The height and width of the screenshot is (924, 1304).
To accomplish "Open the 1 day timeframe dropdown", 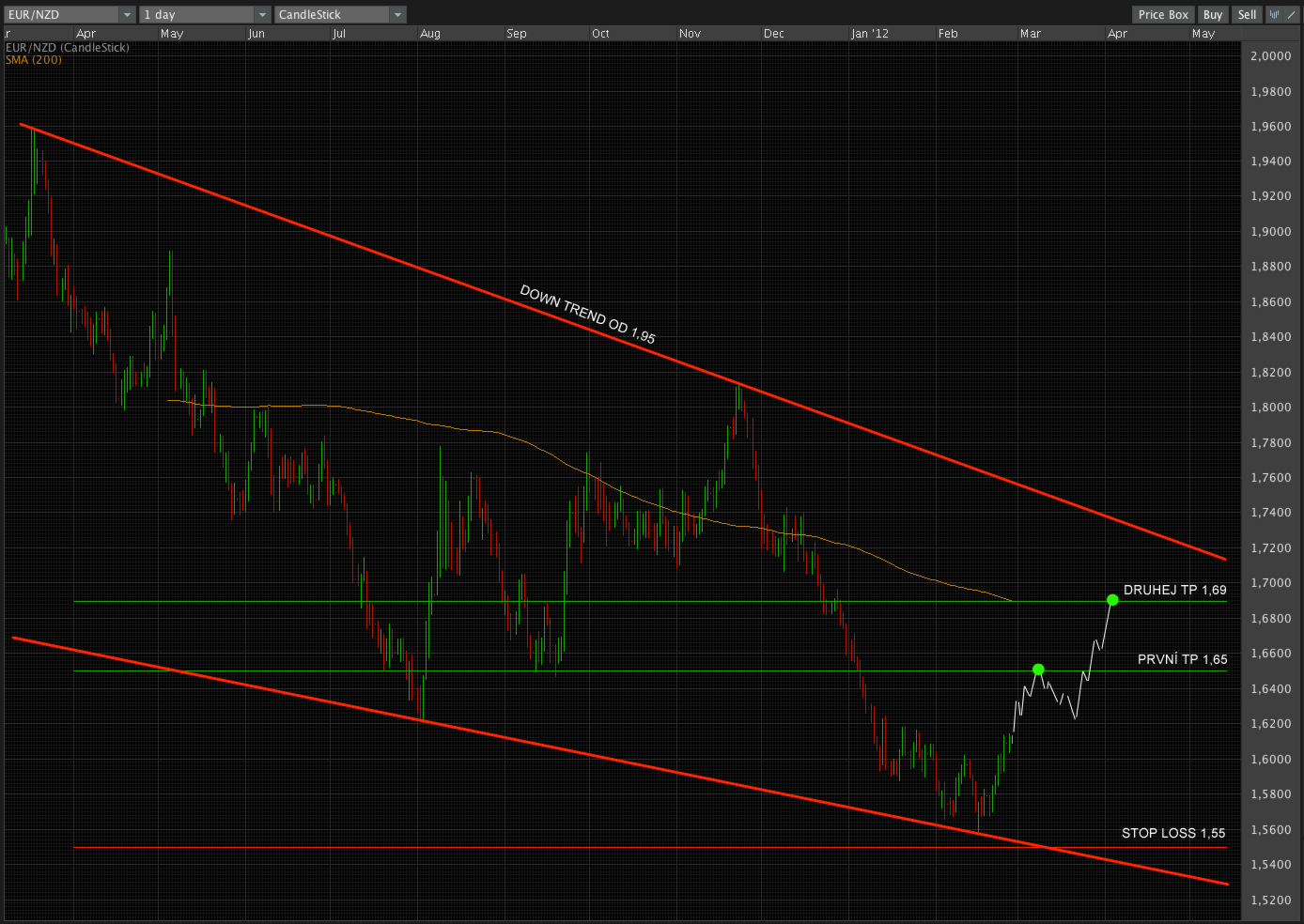I will [x=205, y=14].
